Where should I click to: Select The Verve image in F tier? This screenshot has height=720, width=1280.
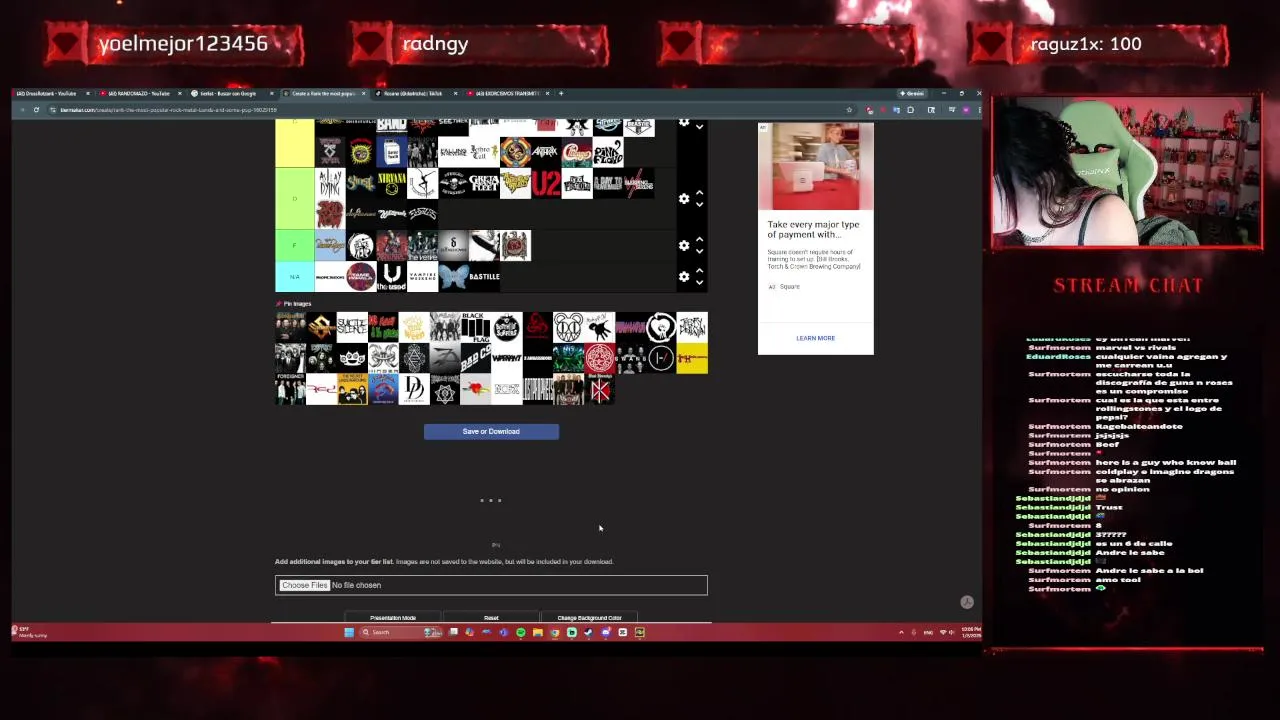click(x=423, y=245)
